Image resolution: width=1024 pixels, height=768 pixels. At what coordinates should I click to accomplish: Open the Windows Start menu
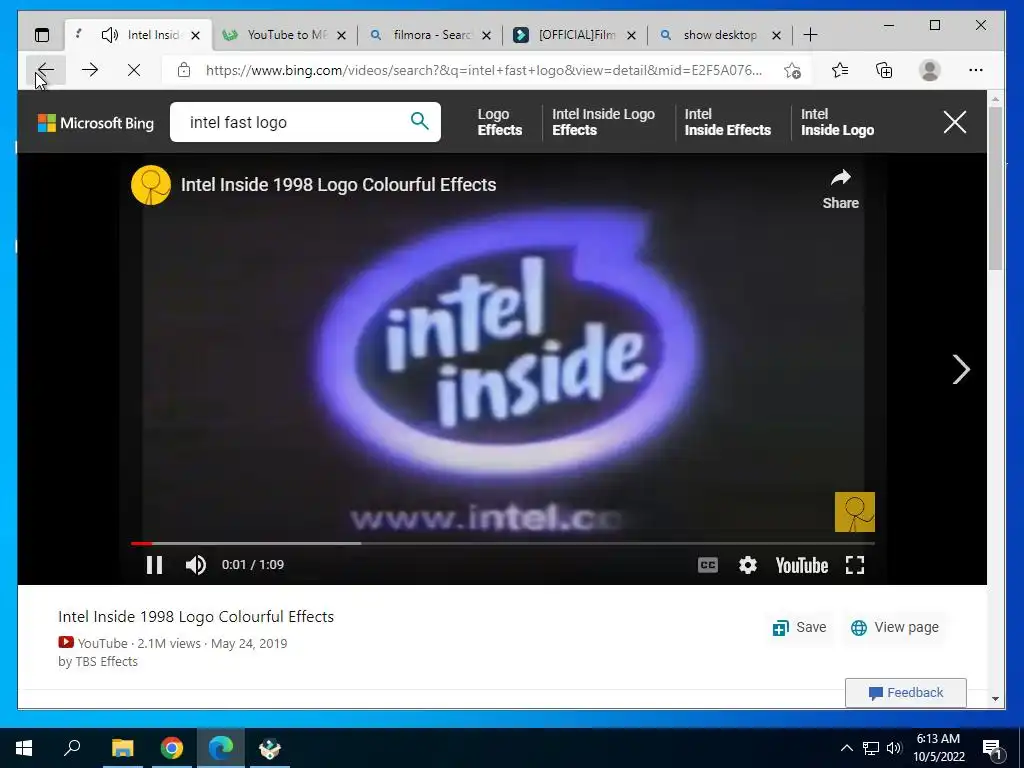coord(24,748)
